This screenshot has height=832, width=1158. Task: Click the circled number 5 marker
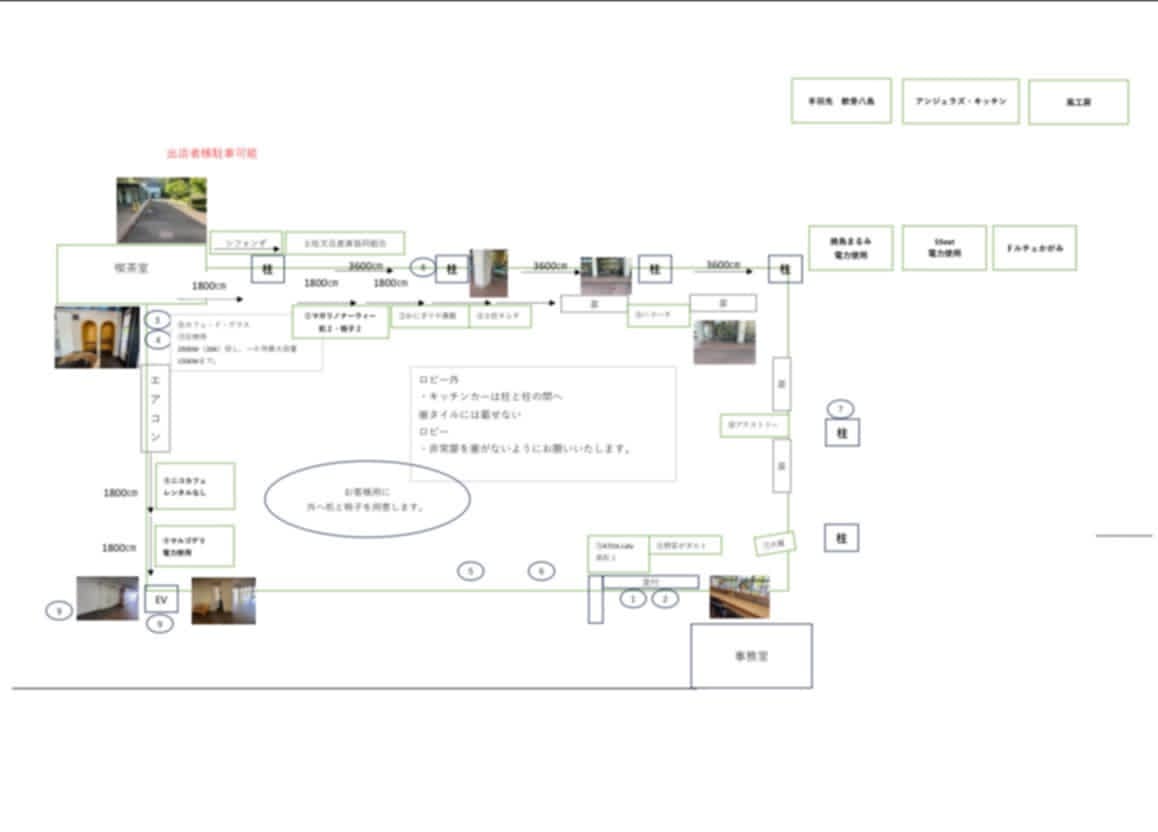(x=471, y=571)
